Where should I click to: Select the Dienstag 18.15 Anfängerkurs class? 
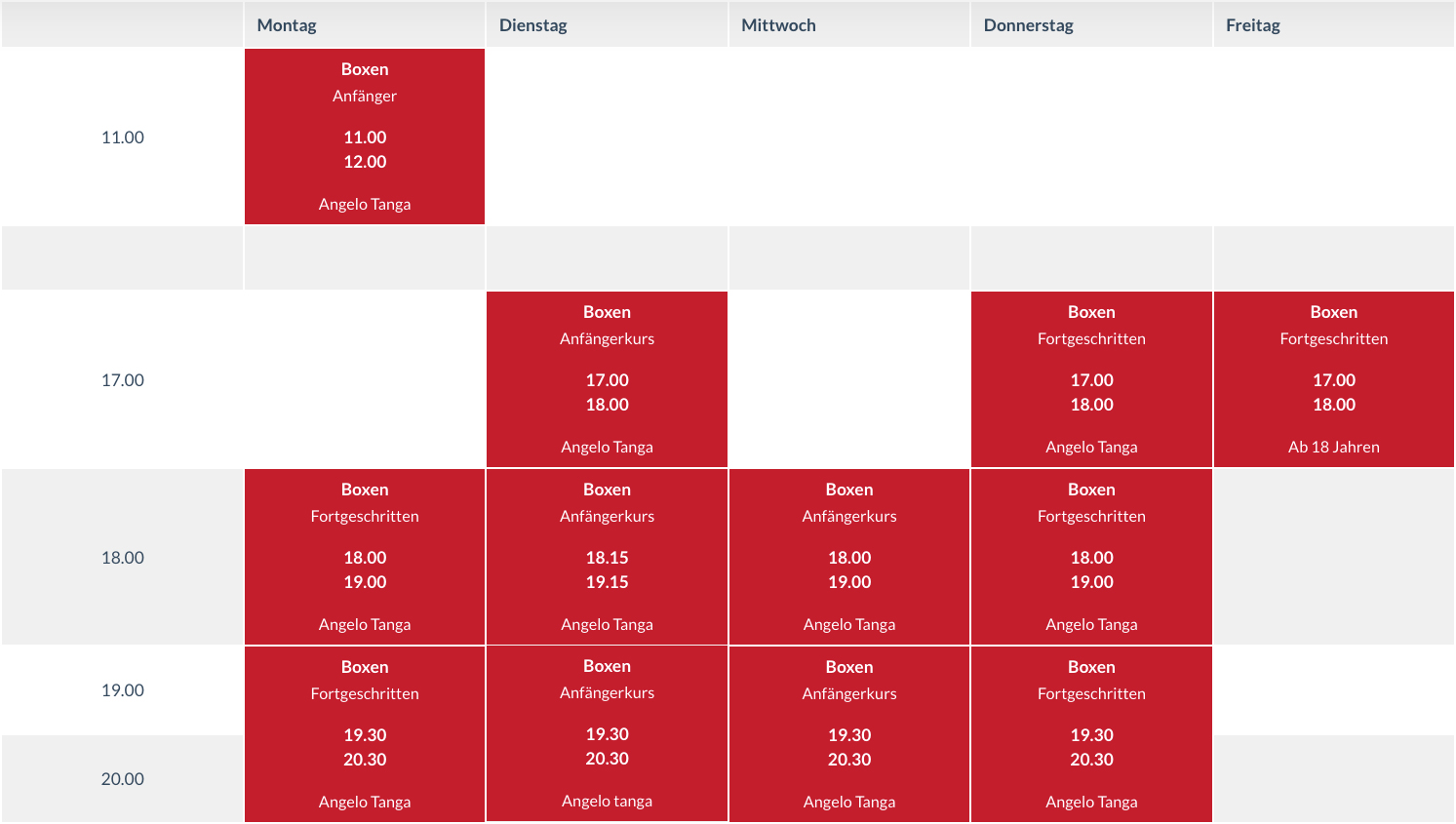click(x=607, y=557)
